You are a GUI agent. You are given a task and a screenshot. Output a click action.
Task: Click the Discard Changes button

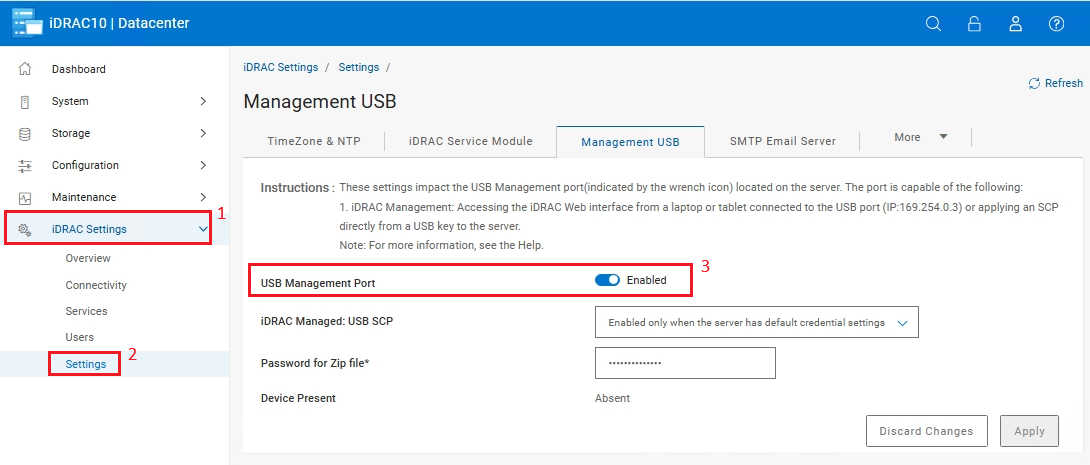(927, 431)
